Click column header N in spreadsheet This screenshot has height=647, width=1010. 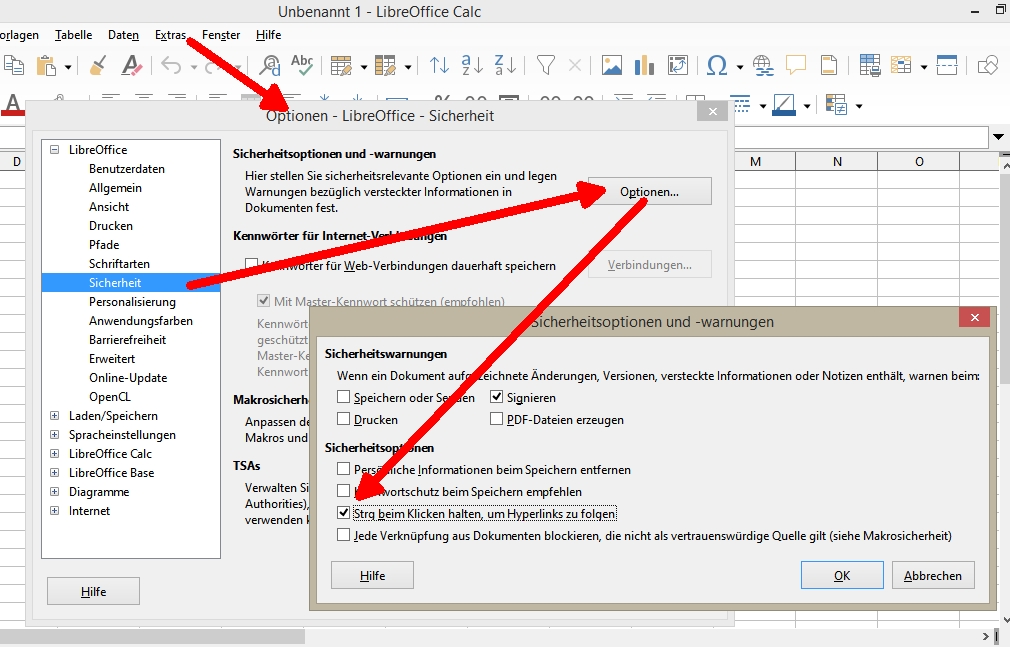click(x=837, y=161)
